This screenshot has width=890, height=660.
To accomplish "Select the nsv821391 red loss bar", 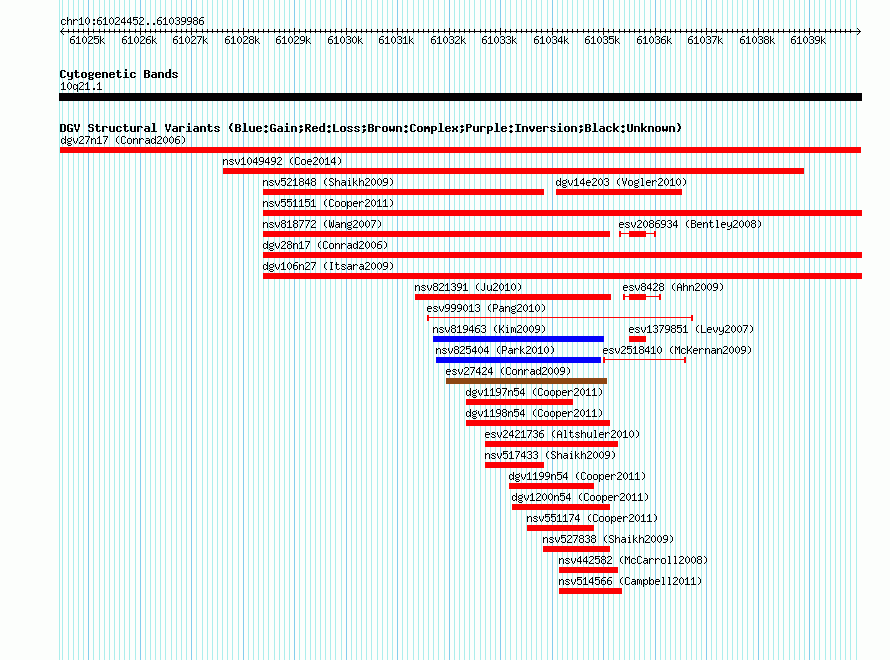I will pos(513,297).
